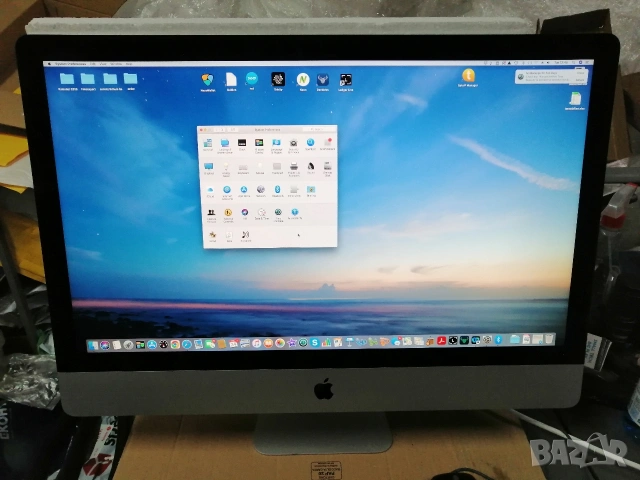Open Internet Accounts preferences

(227, 193)
